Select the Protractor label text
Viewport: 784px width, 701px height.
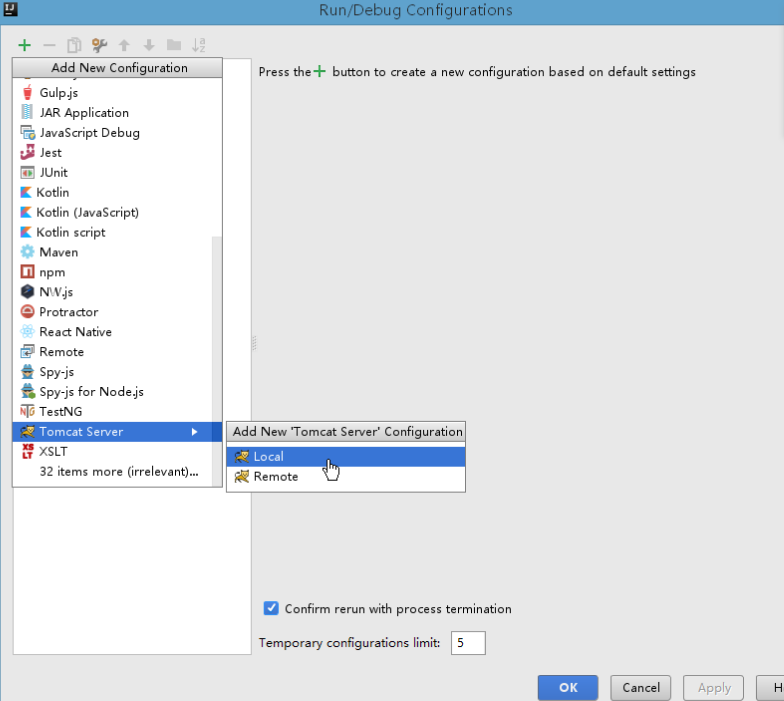pyautogui.click(x=68, y=312)
